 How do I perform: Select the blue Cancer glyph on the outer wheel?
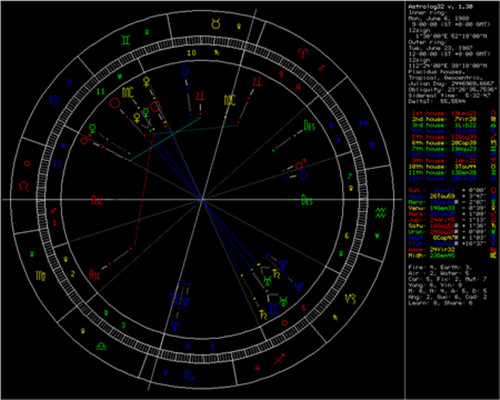[x=54, y=100]
